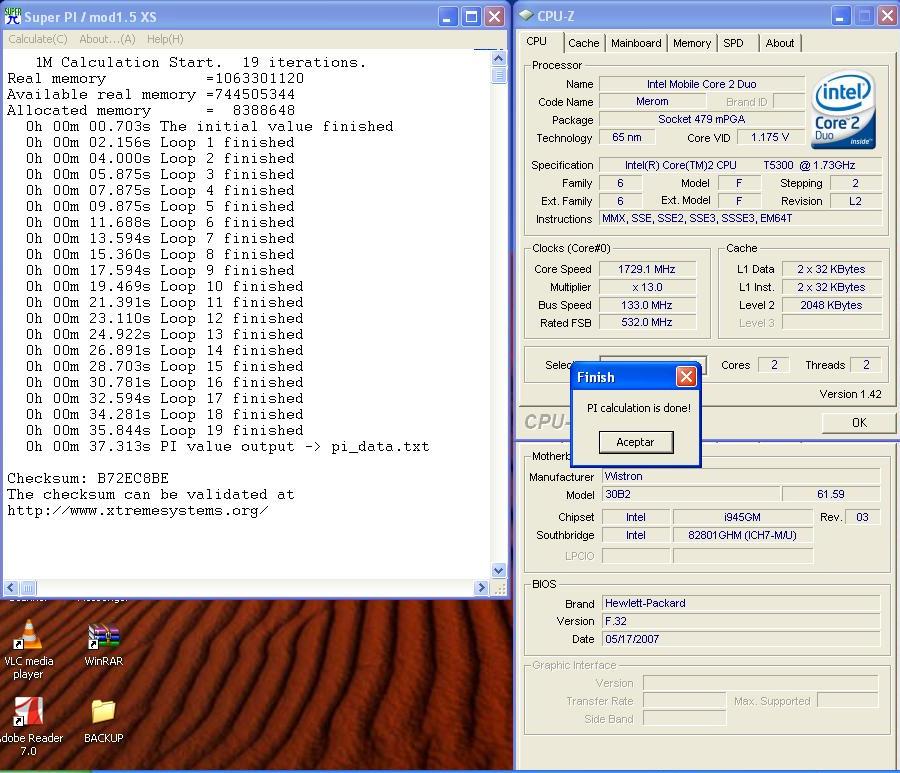Click the Cores value field
900x773 pixels.
[774, 365]
